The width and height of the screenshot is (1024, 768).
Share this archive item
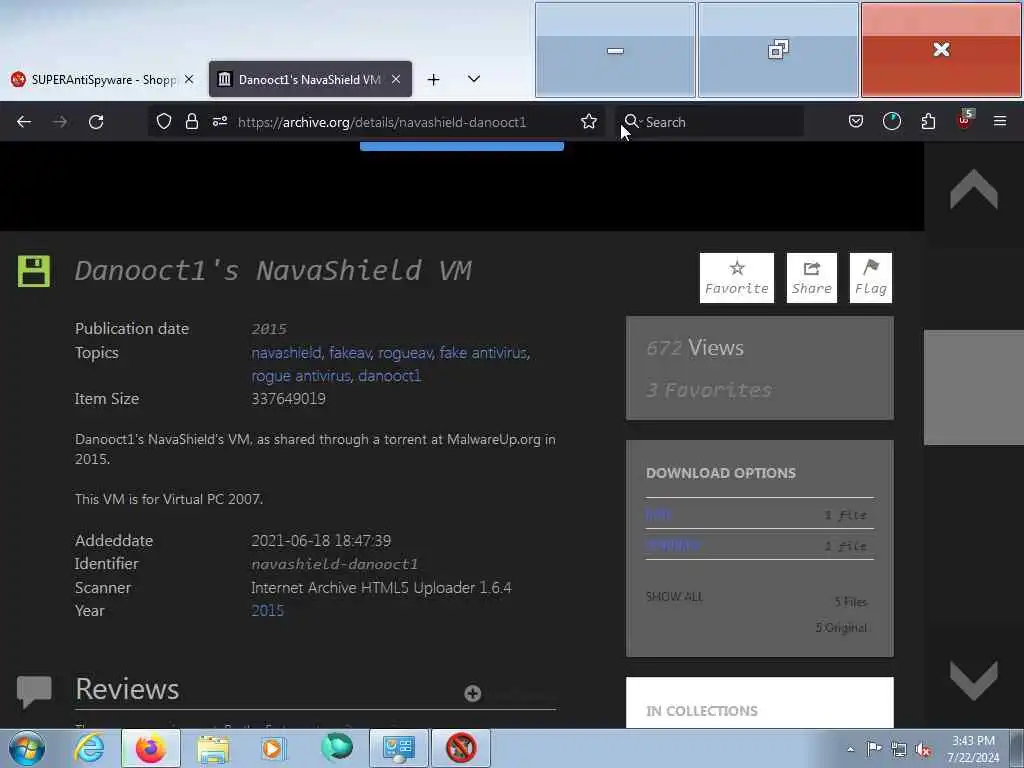812,278
